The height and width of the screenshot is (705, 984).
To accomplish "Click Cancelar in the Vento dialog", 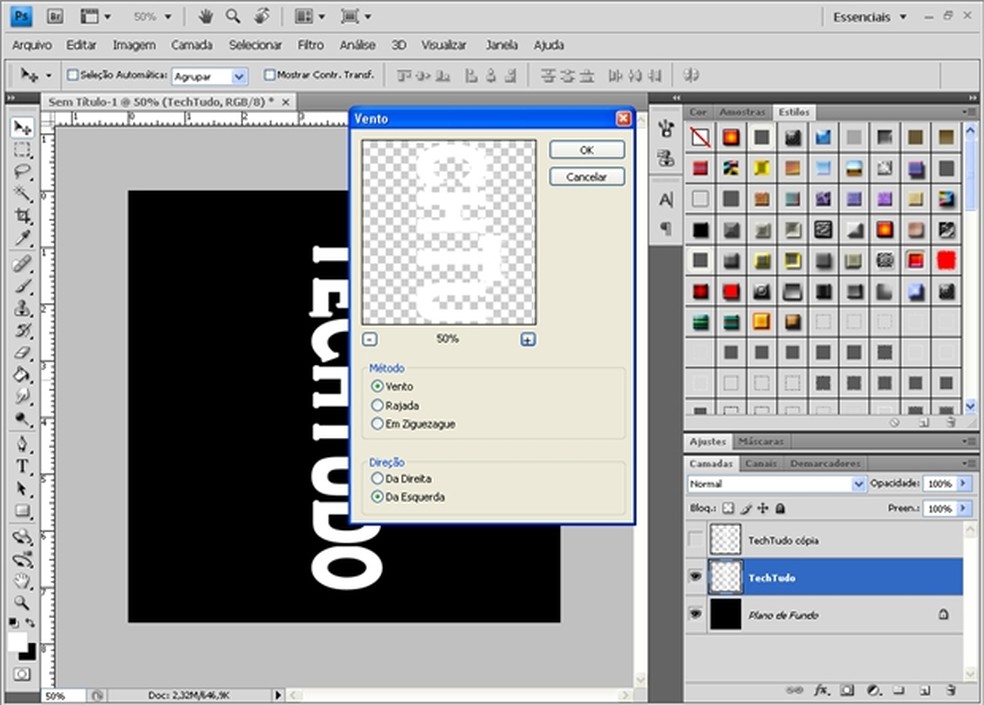I will pos(587,177).
